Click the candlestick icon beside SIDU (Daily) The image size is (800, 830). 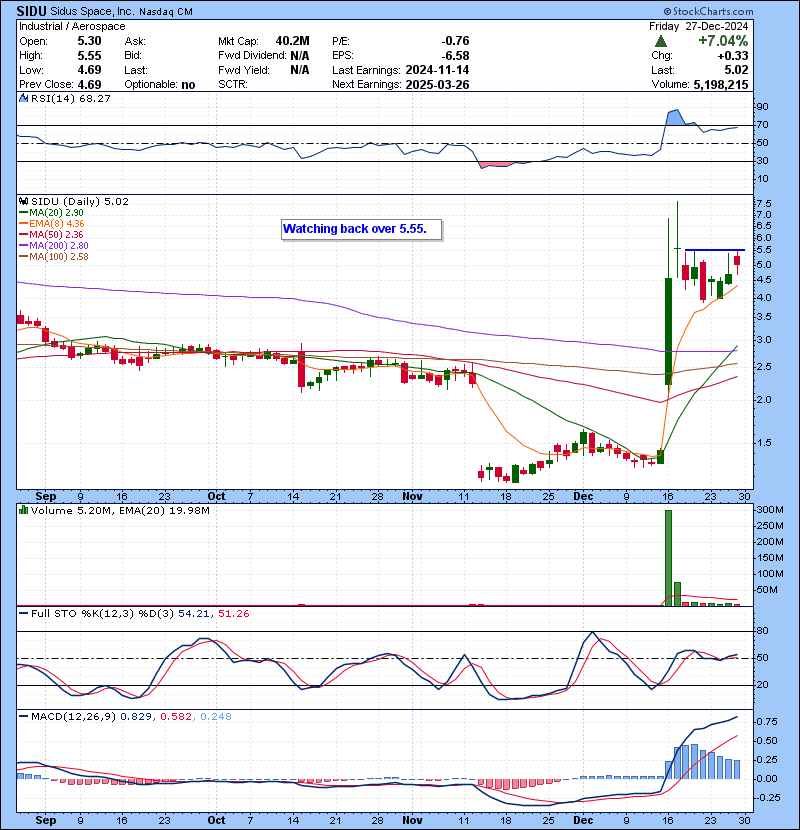point(23,201)
